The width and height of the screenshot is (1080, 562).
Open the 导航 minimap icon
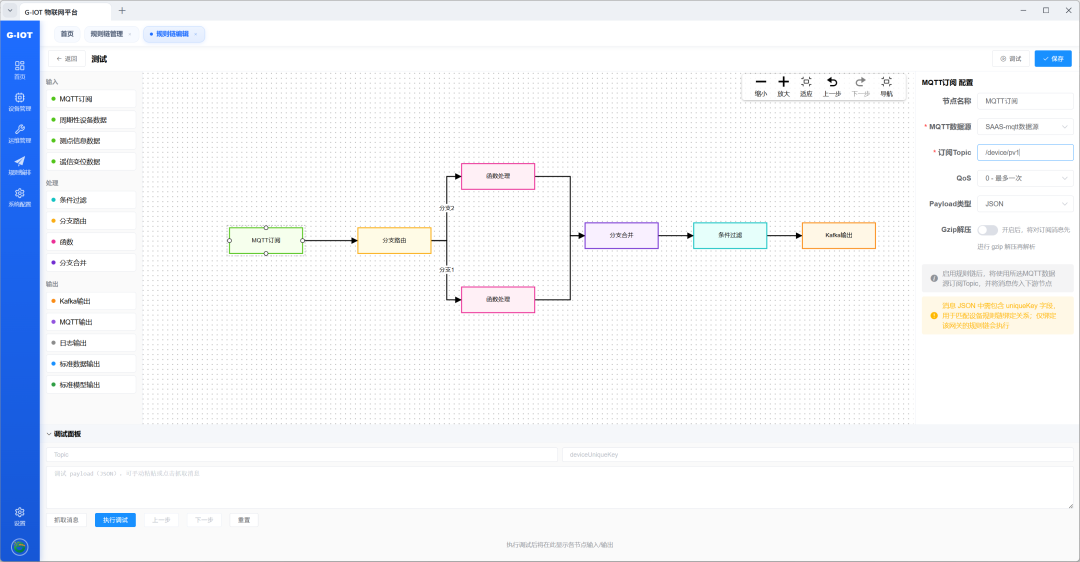(886, 82)
